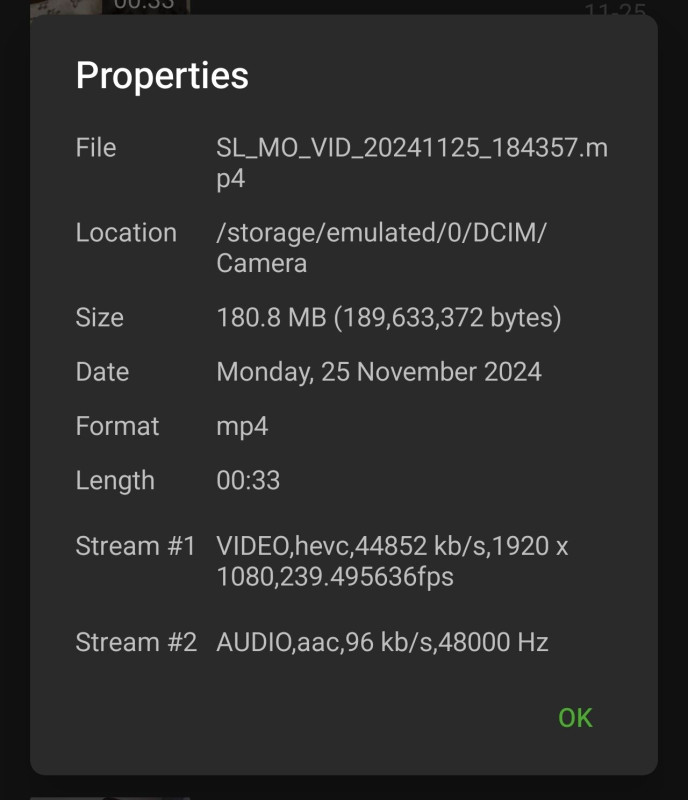Select the mp4 format value
This screenshot has width=688, height=800.
(242, 427)
